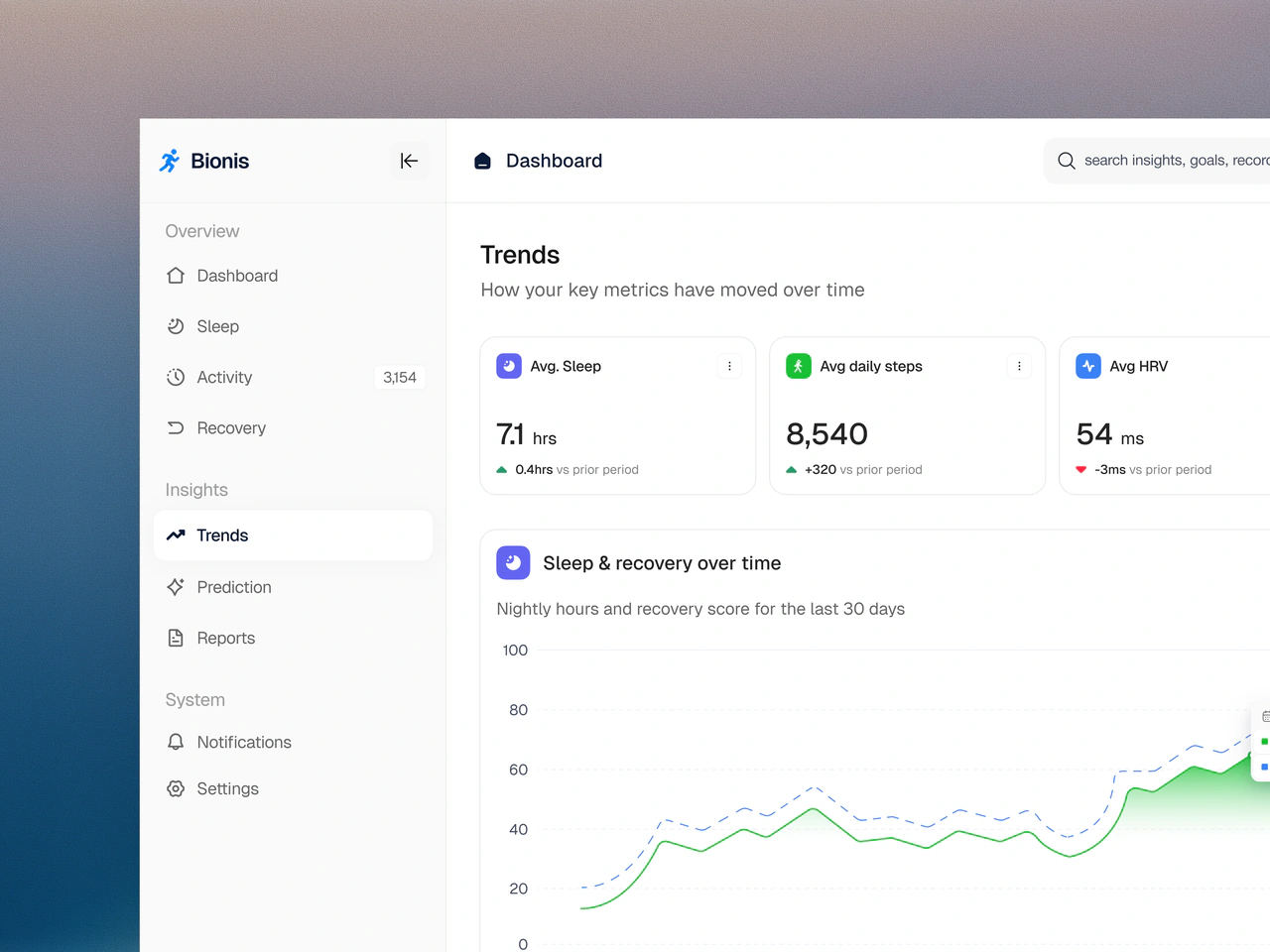
Task: Click the Activity clock icon
Action: [x=176, y=377]
